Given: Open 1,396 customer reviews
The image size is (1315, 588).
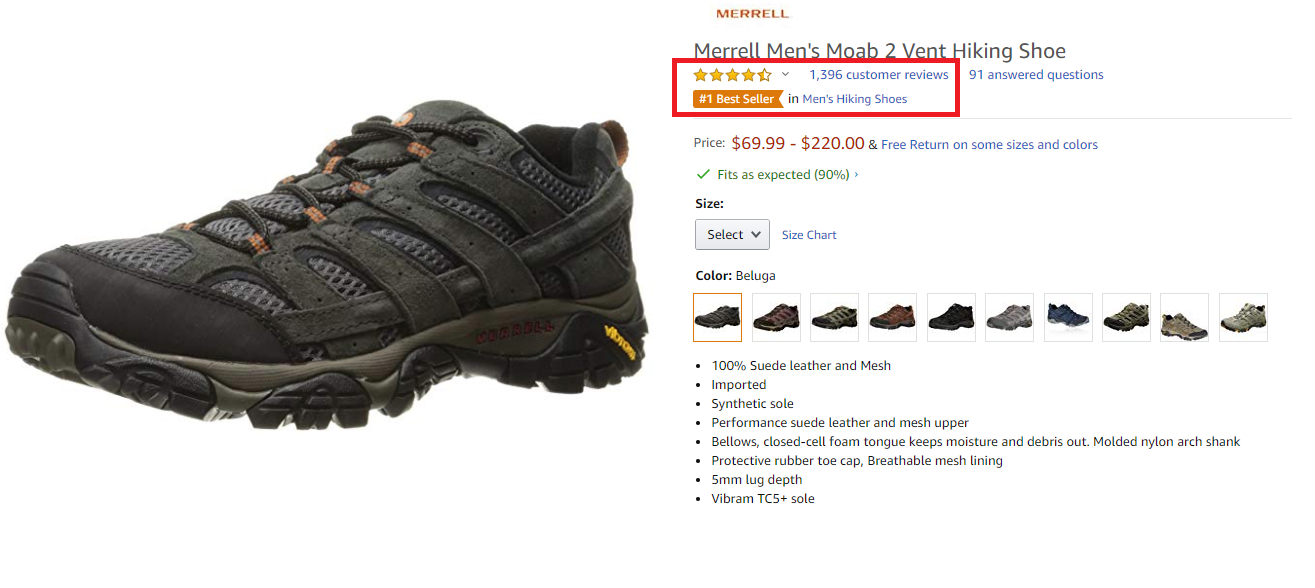Looking at the screenshot, I should [x=879, y=75].
